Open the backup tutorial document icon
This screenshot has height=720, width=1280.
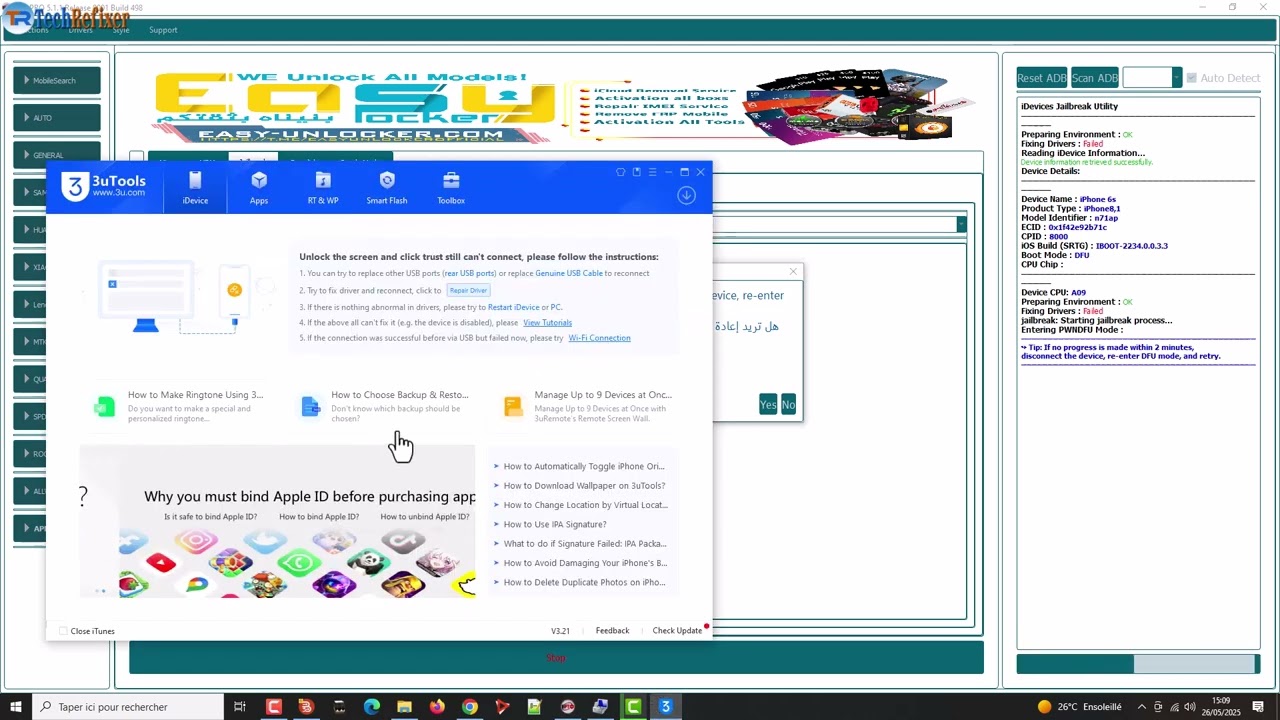coord(310,406)
